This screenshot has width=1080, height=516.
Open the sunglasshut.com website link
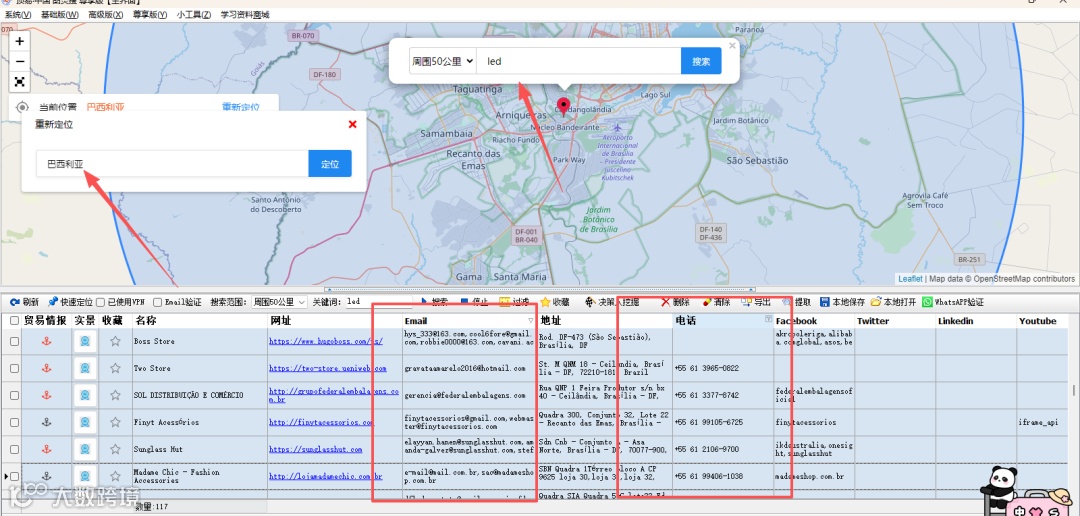(315, 449)
